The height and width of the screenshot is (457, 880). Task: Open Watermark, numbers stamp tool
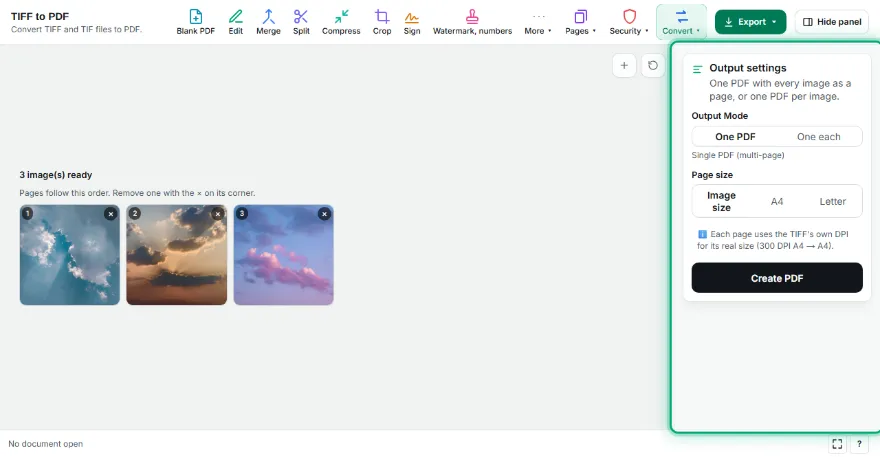point(472,22)
